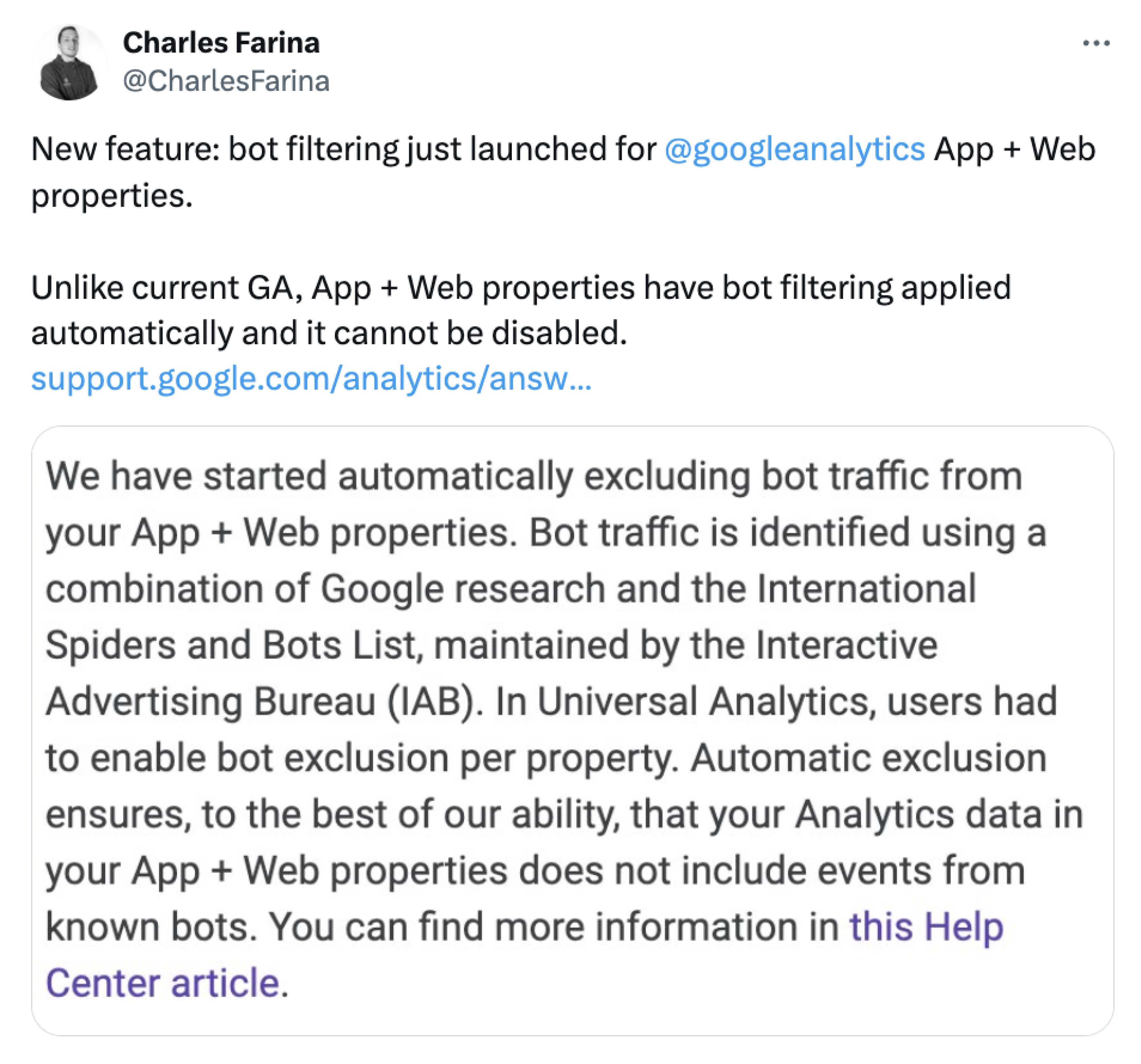The image size is (1141, 1064).
Task: Click the @CharlesFarina handle
Action: (x=226, y=81)
